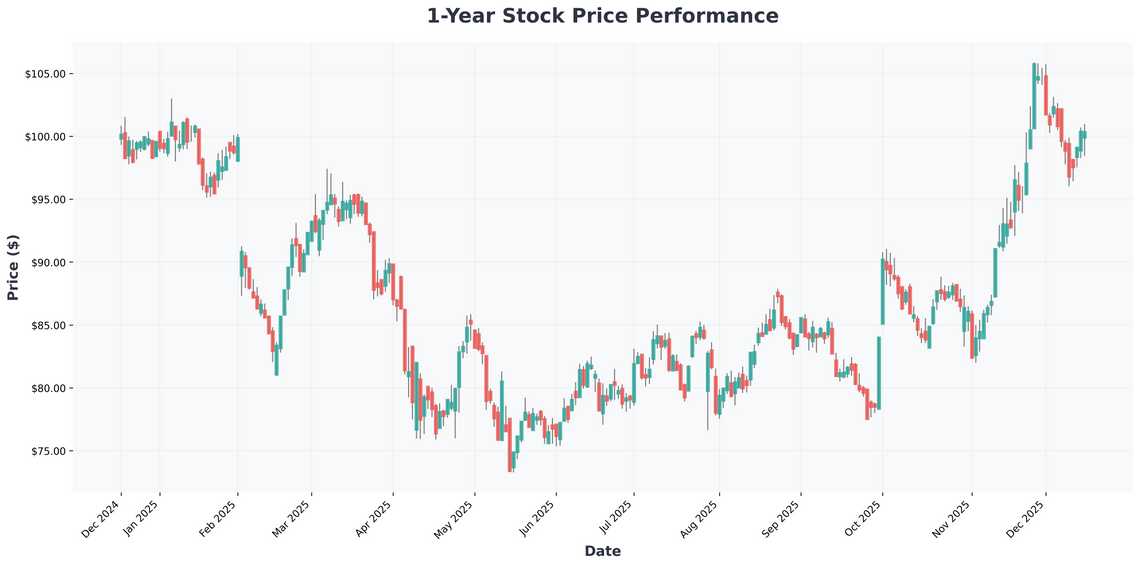1140x566 pixels.
Task: Click the chart title '1-Year Stock Price Performance'
Action: point(602,16)
